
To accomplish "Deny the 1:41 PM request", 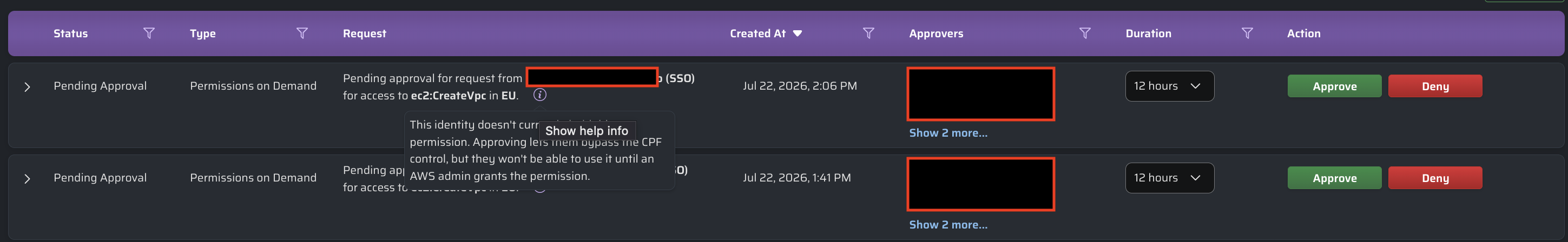I will pyautogui.click(x=1435, y=178).
